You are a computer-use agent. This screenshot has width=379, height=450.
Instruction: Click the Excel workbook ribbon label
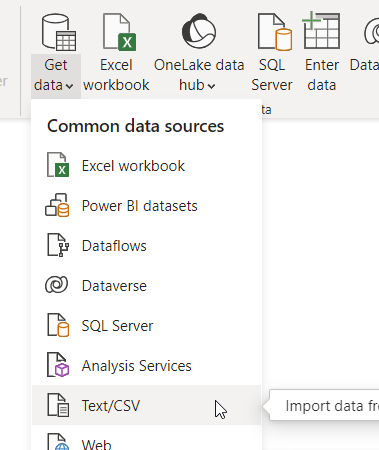(116, 75)
